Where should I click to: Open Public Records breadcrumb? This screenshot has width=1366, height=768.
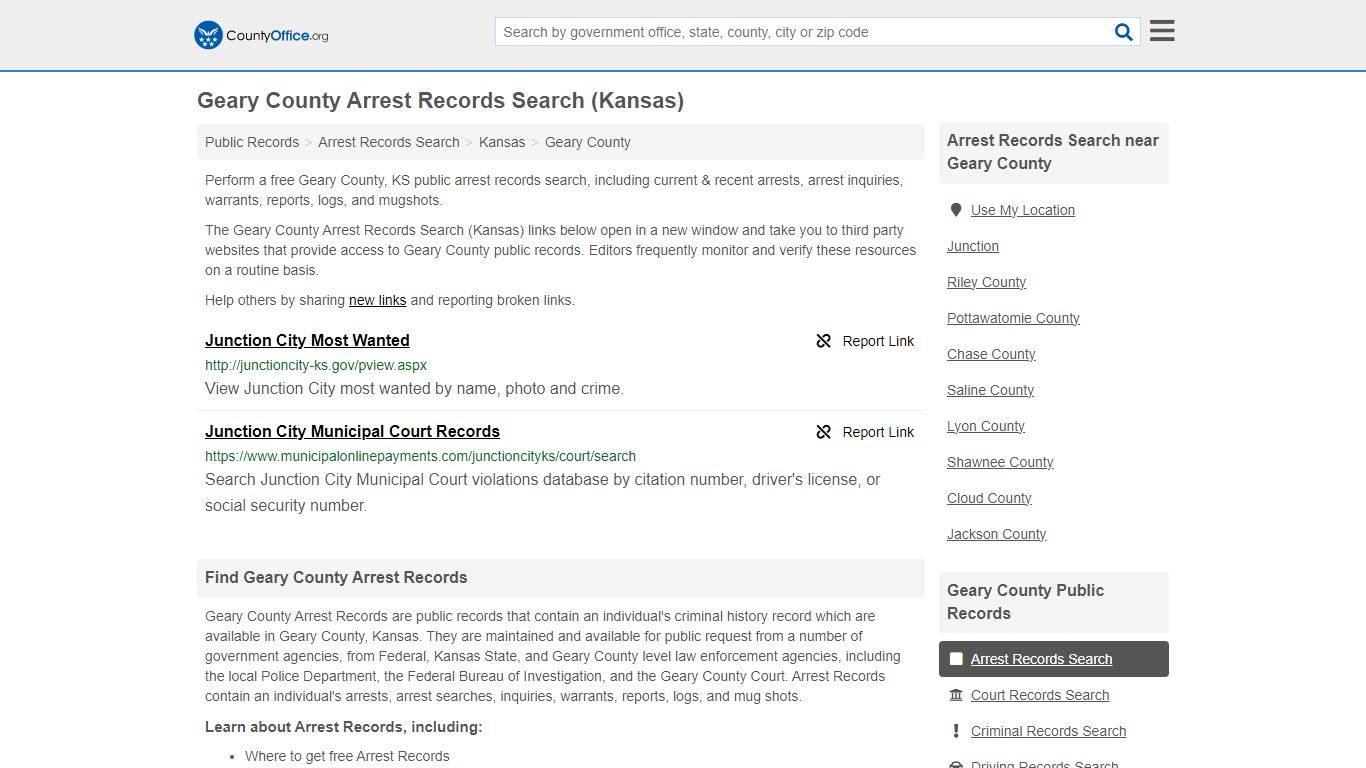click(252, 142)
